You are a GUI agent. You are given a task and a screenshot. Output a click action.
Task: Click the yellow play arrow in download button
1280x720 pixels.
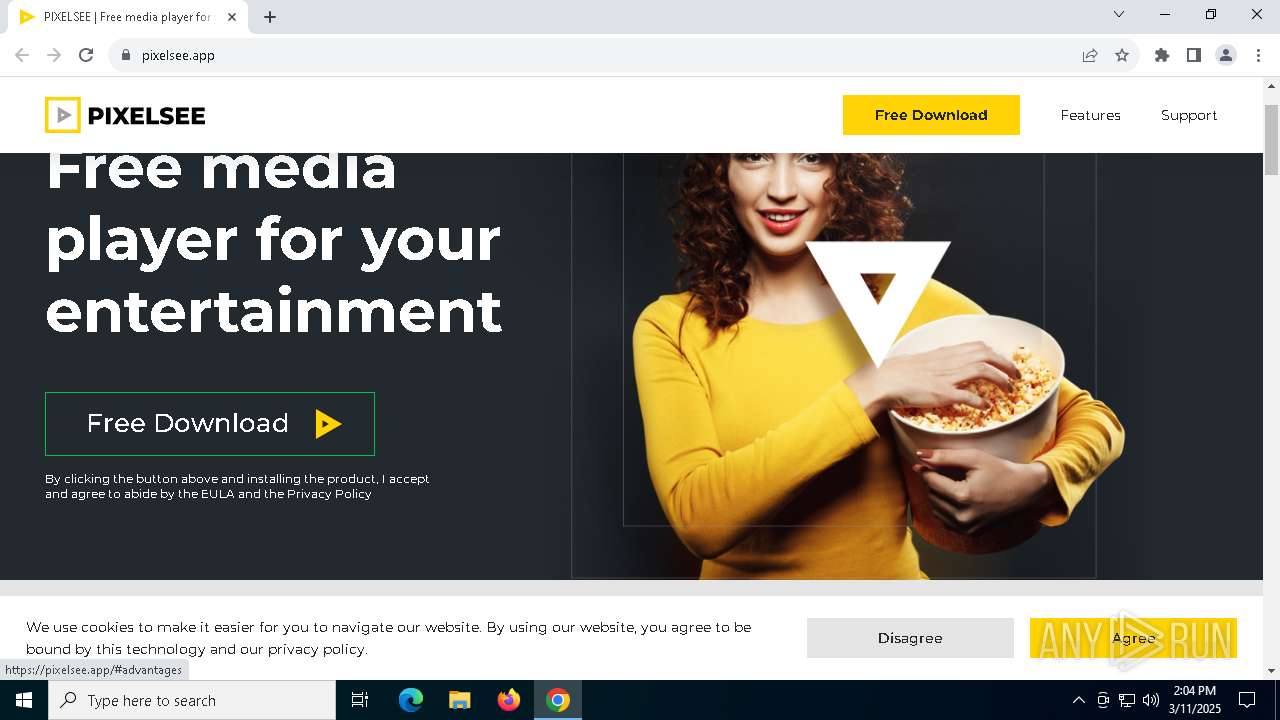pos(328,424)
